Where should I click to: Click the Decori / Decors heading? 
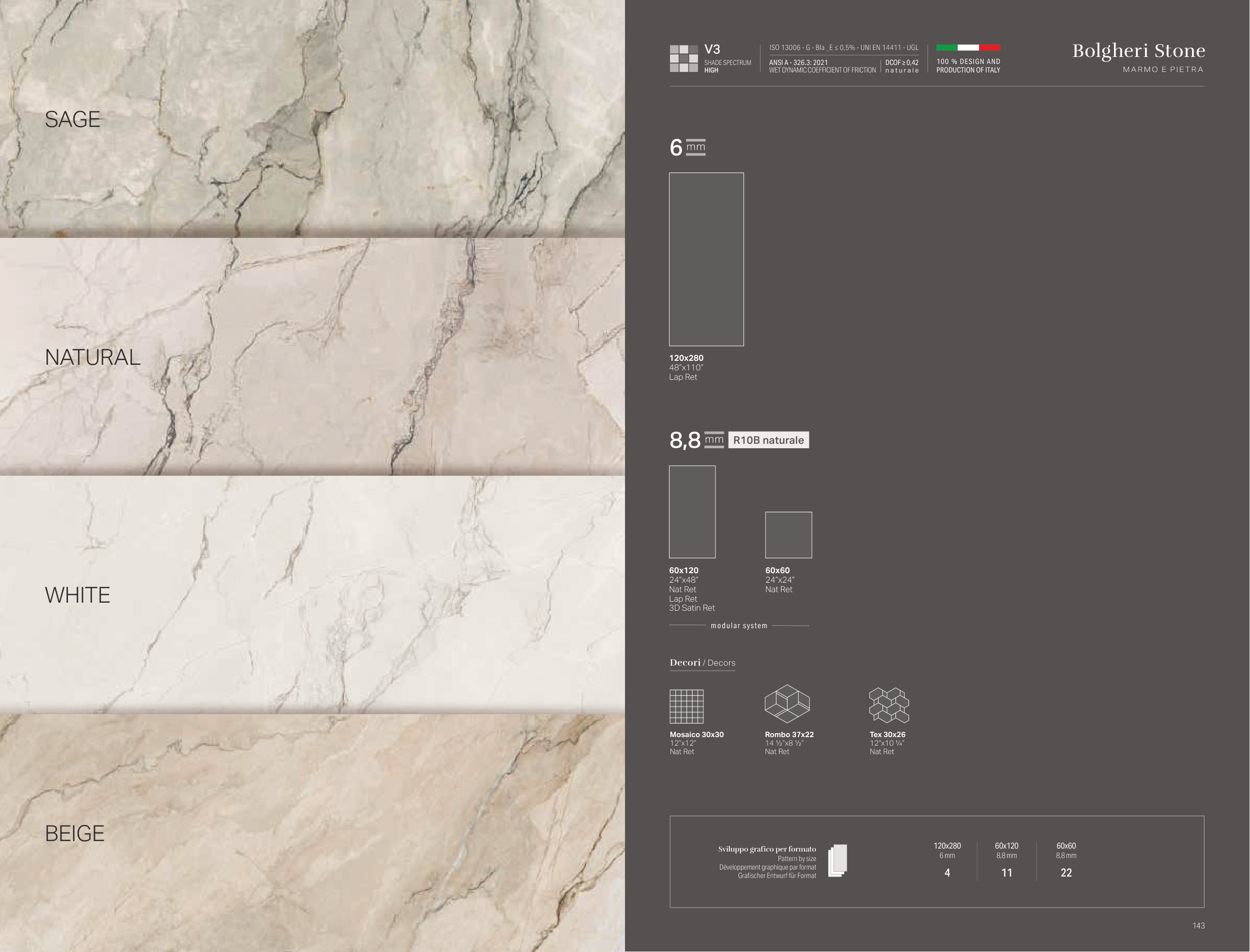pos(702,663)
